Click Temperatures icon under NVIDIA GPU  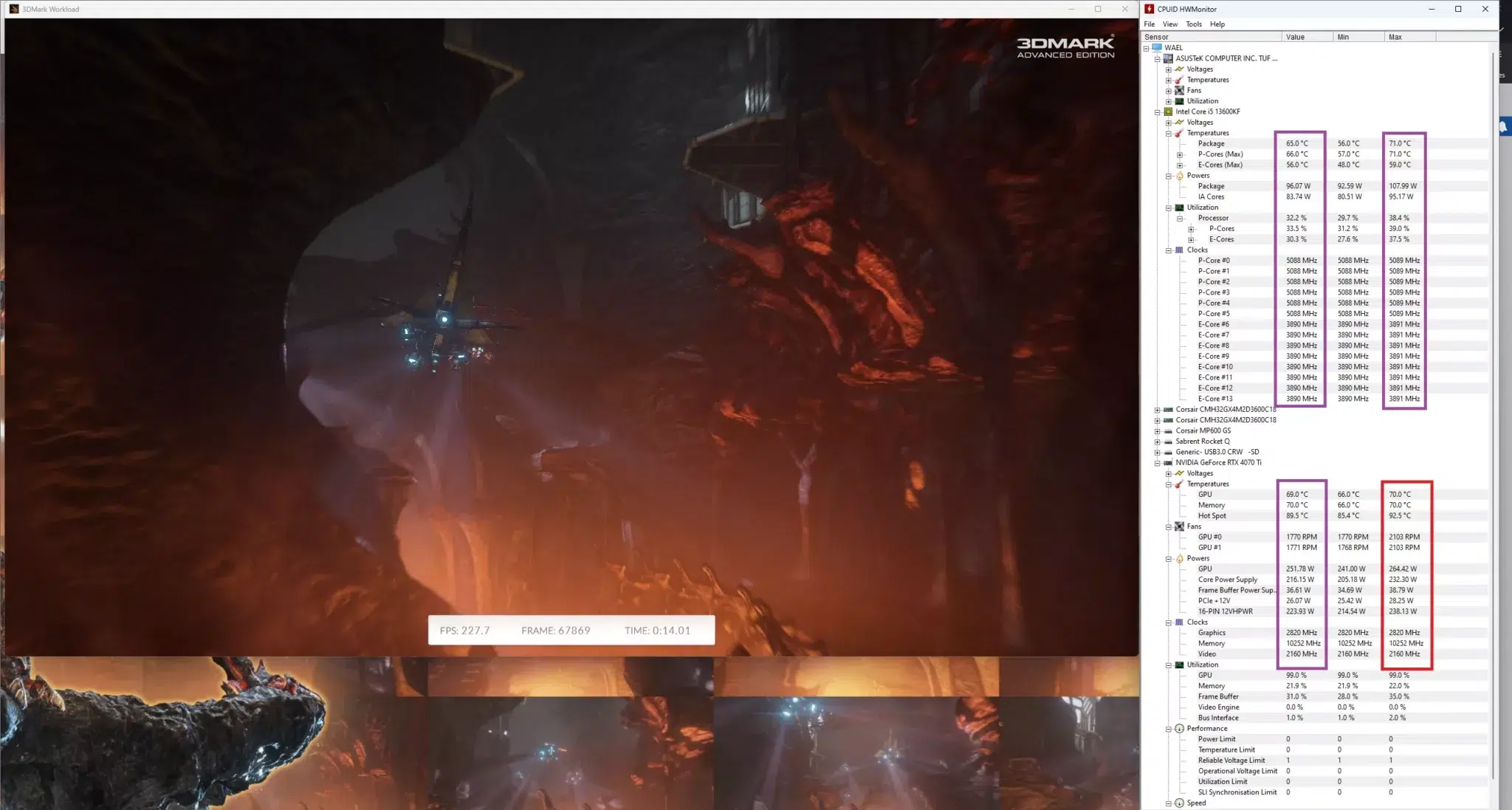coord(1179,484)
